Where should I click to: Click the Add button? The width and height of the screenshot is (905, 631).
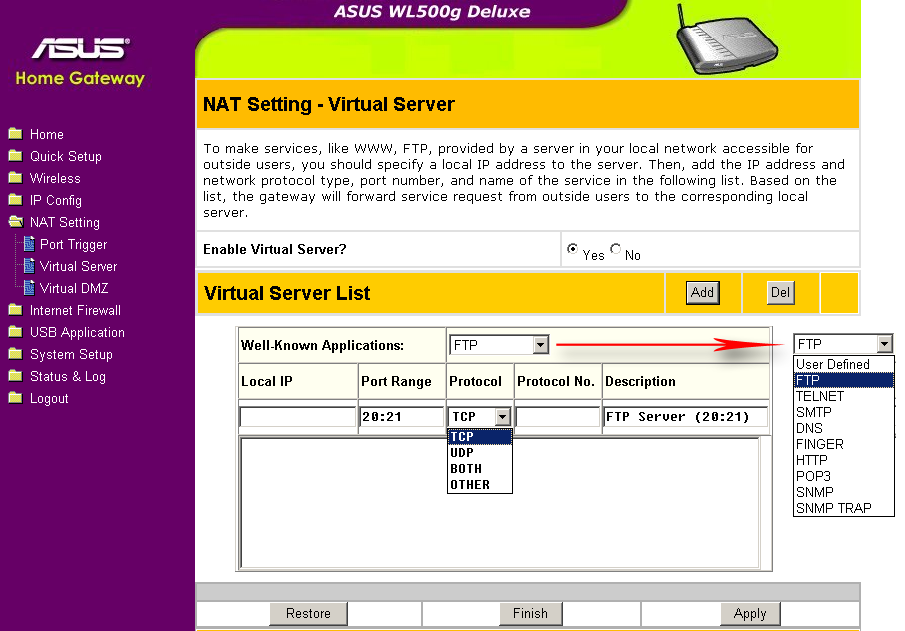(702, 293)
